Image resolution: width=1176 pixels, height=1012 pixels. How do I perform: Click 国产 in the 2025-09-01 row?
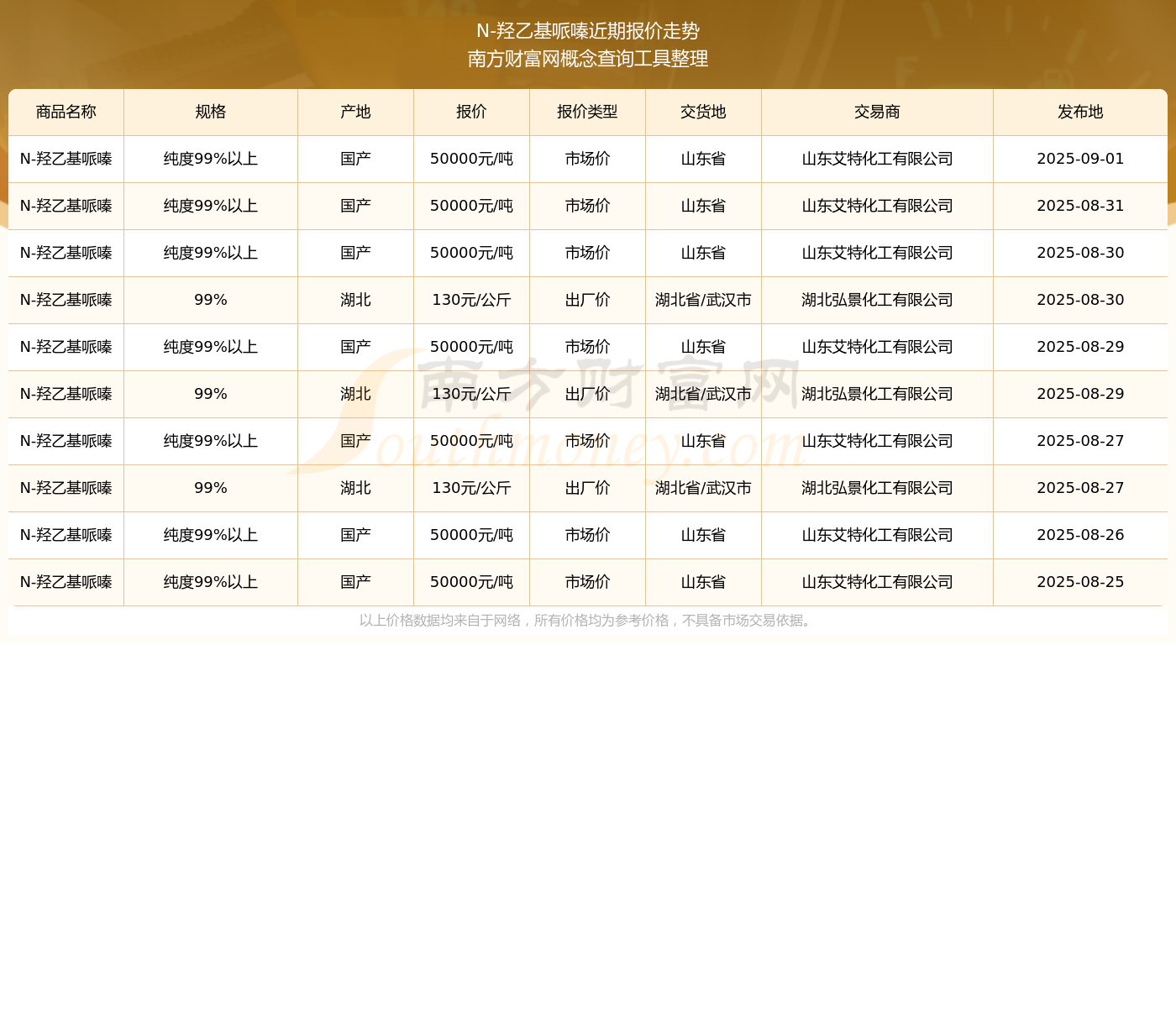point(356,159)
